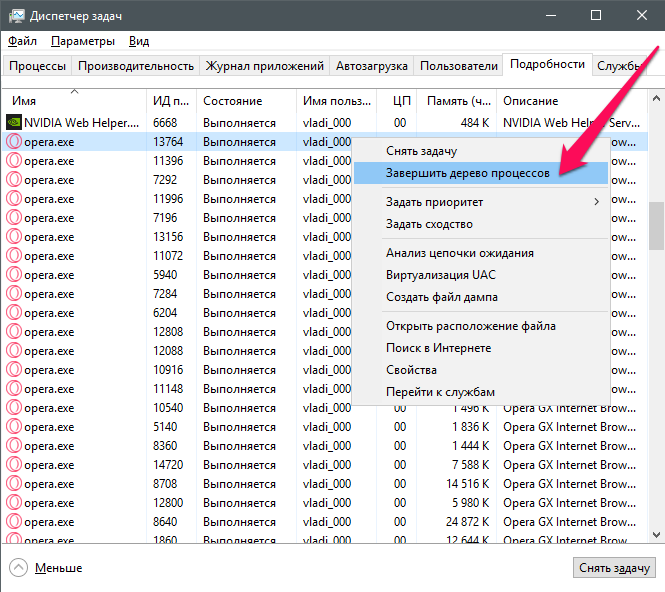Click the scrollbar up arrow
Screen dimensions: 665x592
pyautogui.click(x=656, y=98)
